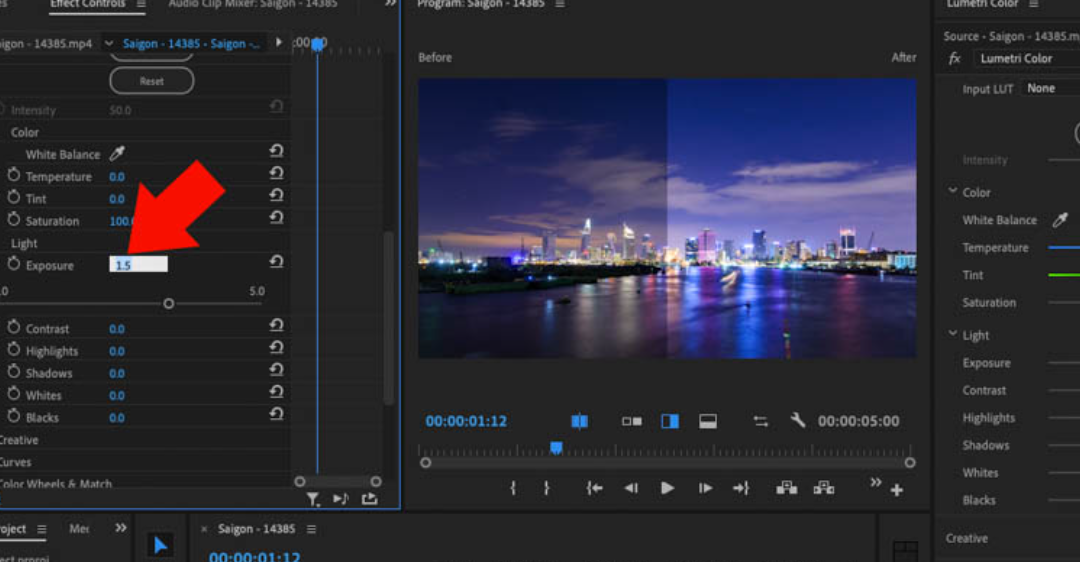Reset the Highlights parameter
The width and height of the screenshot is (1080, 562).
(x=276, y=347)
